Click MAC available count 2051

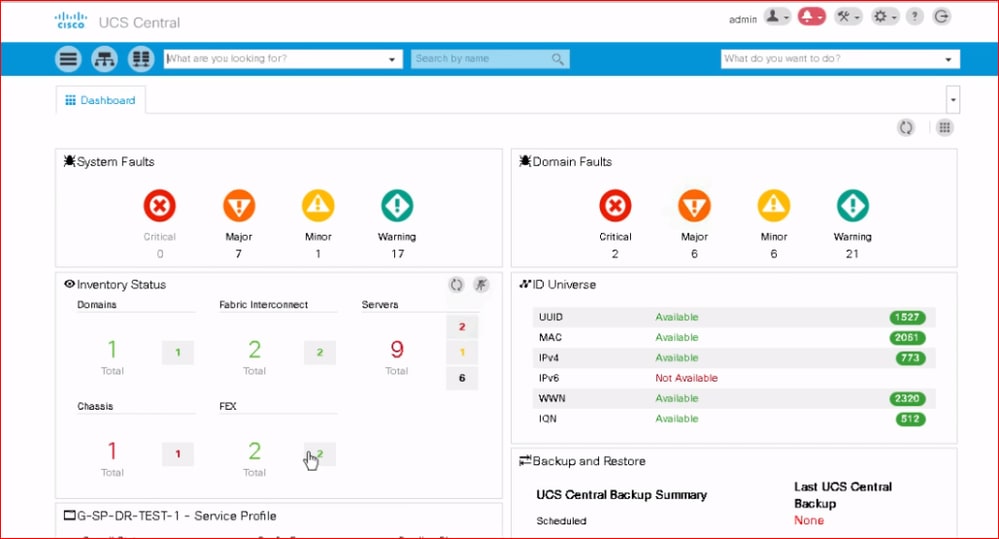(907, 338)
